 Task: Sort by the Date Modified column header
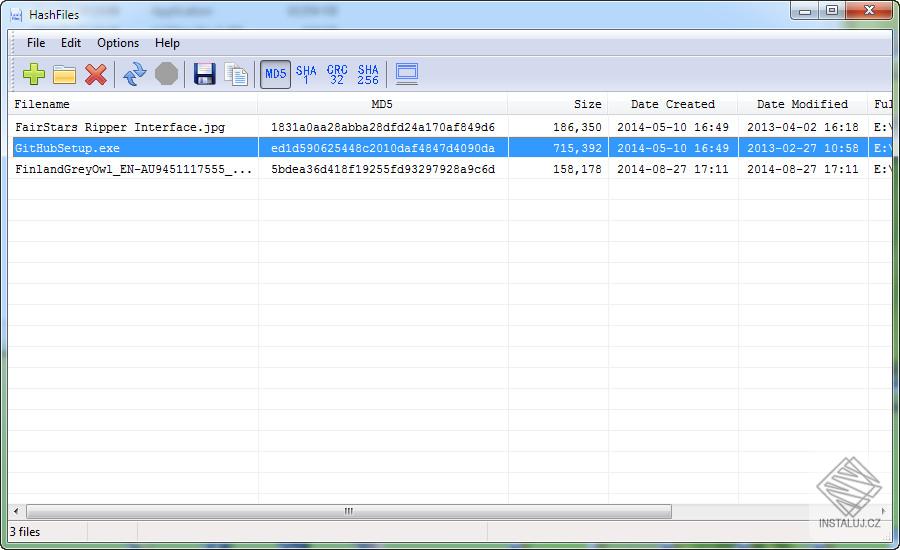(802, 104)
